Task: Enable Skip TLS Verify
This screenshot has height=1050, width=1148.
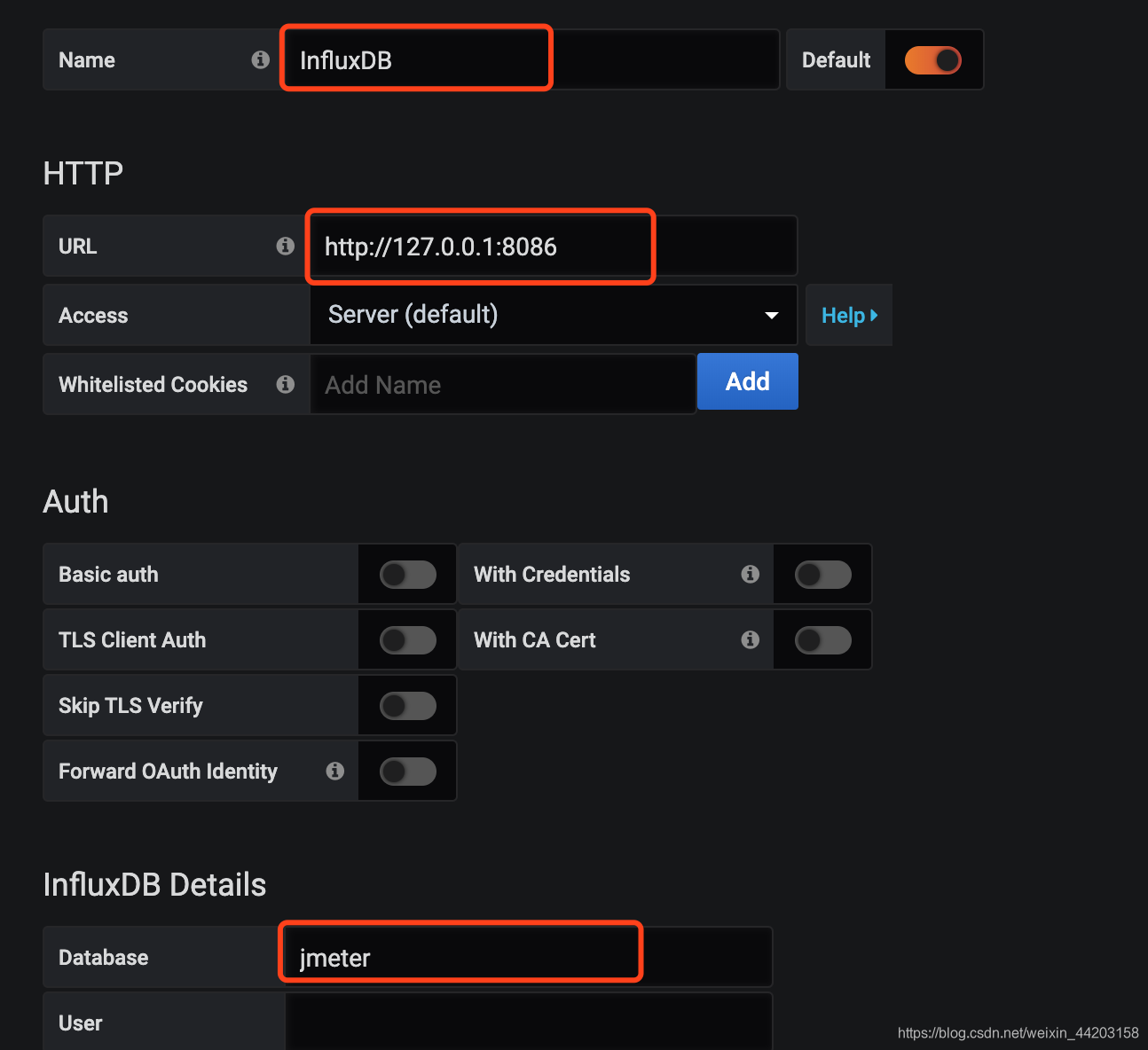Action: coord(408,706)
